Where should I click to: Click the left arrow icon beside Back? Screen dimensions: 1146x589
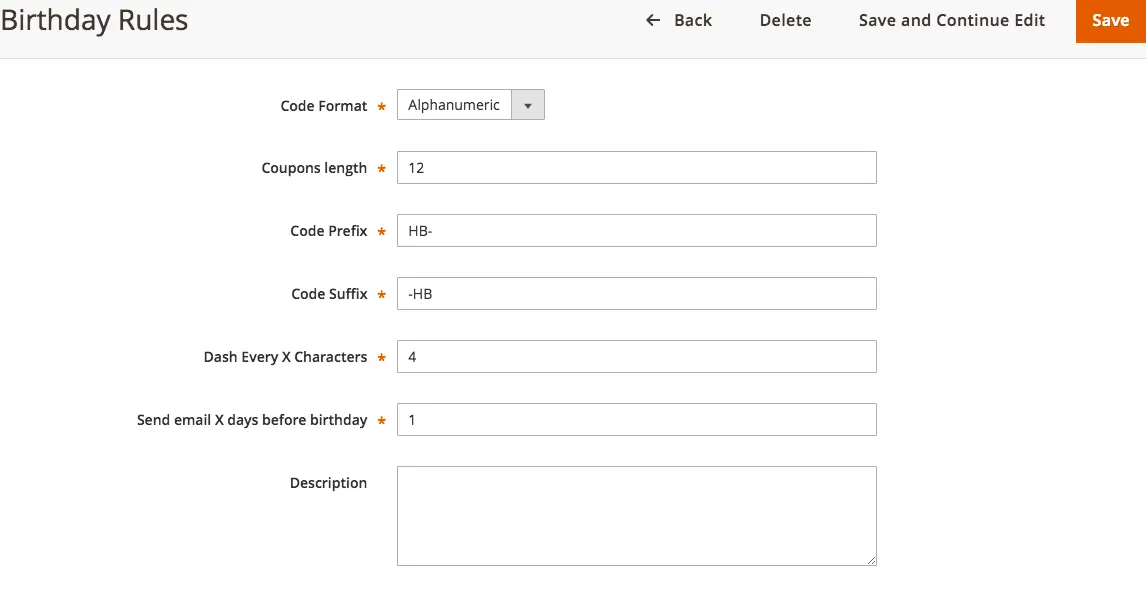click(x=653, y=20)
